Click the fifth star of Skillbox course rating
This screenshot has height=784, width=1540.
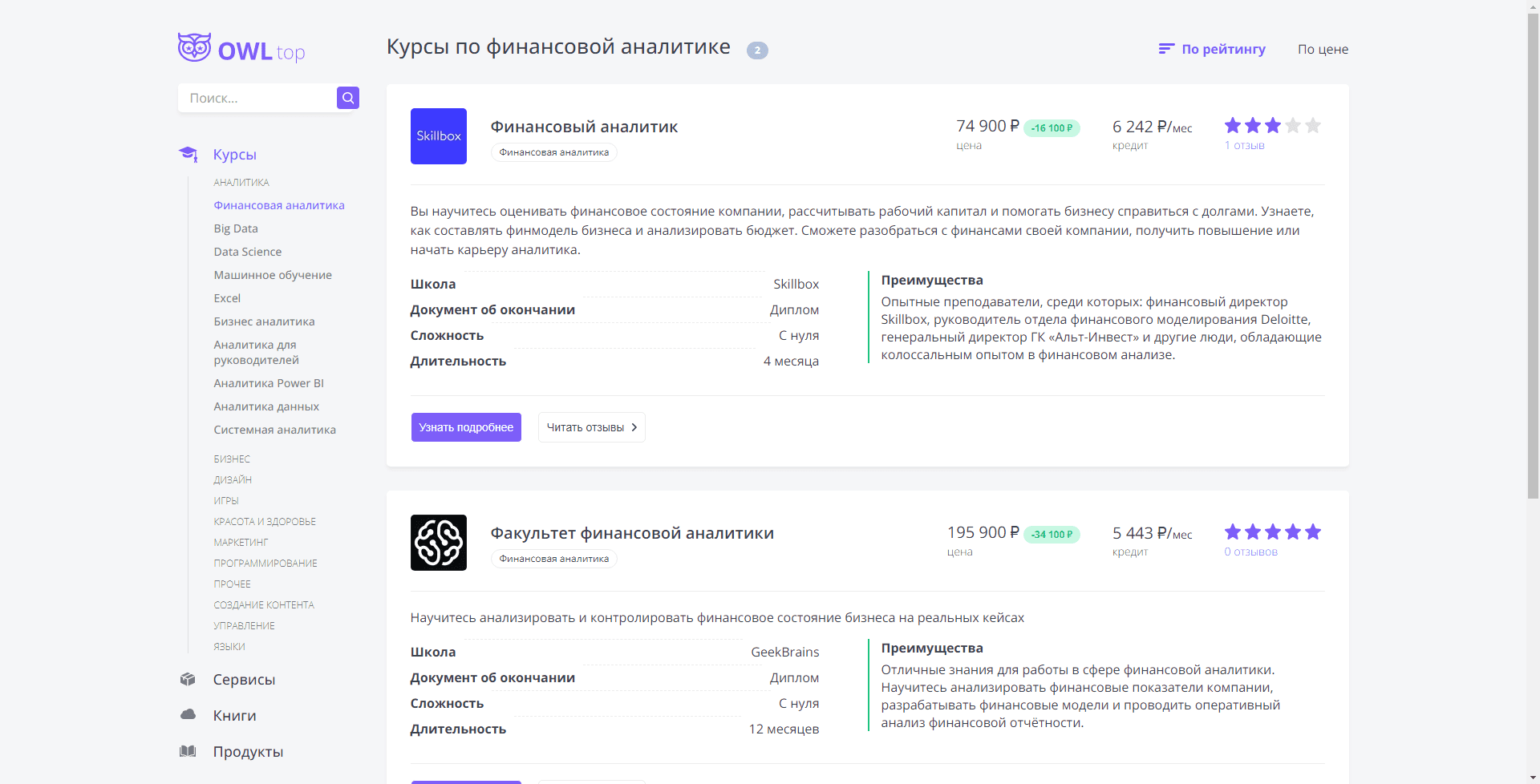pyautogui.click(x=1313, y=125)
